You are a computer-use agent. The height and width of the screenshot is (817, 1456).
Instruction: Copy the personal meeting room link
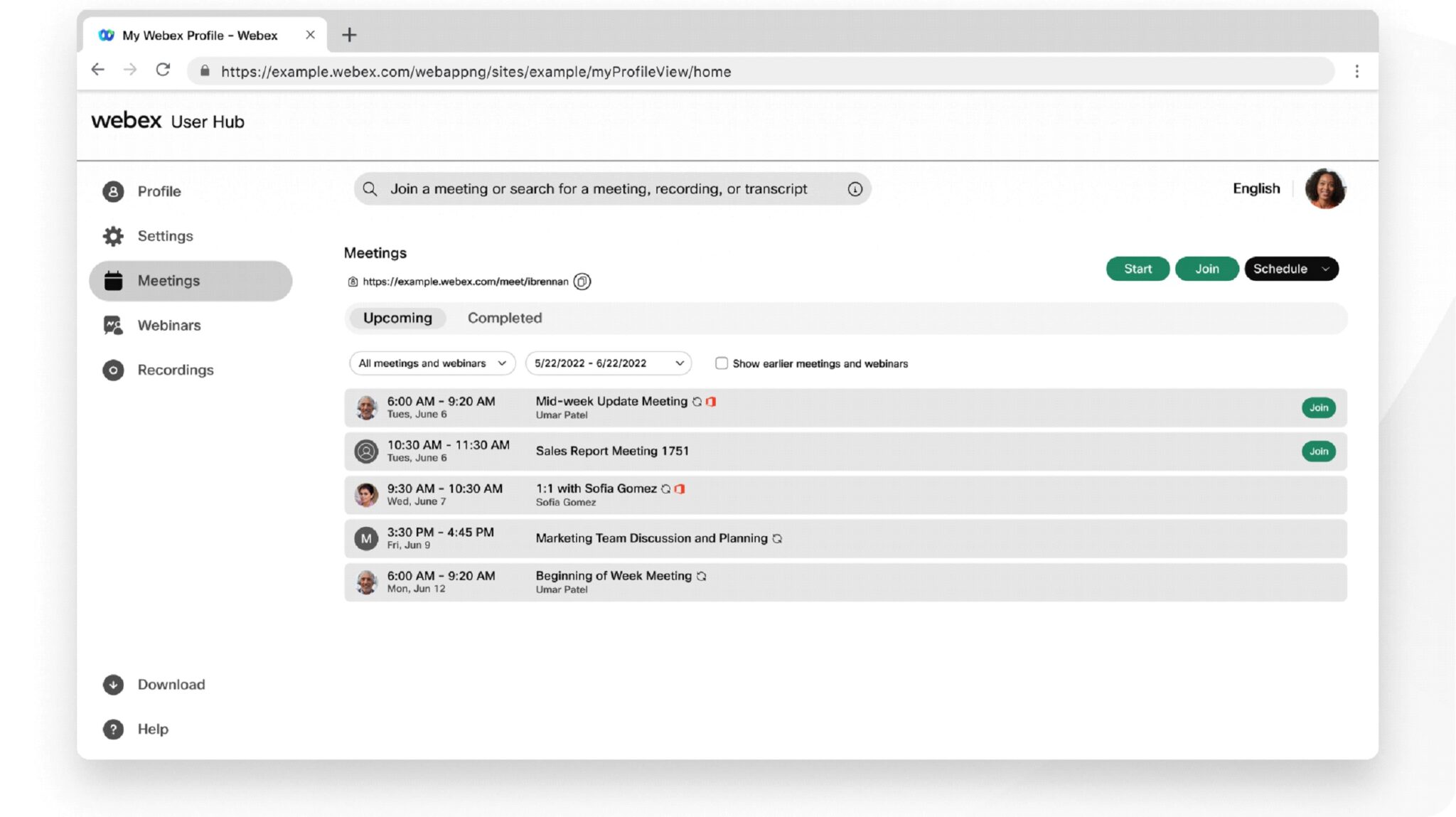[x=582, y=282]
